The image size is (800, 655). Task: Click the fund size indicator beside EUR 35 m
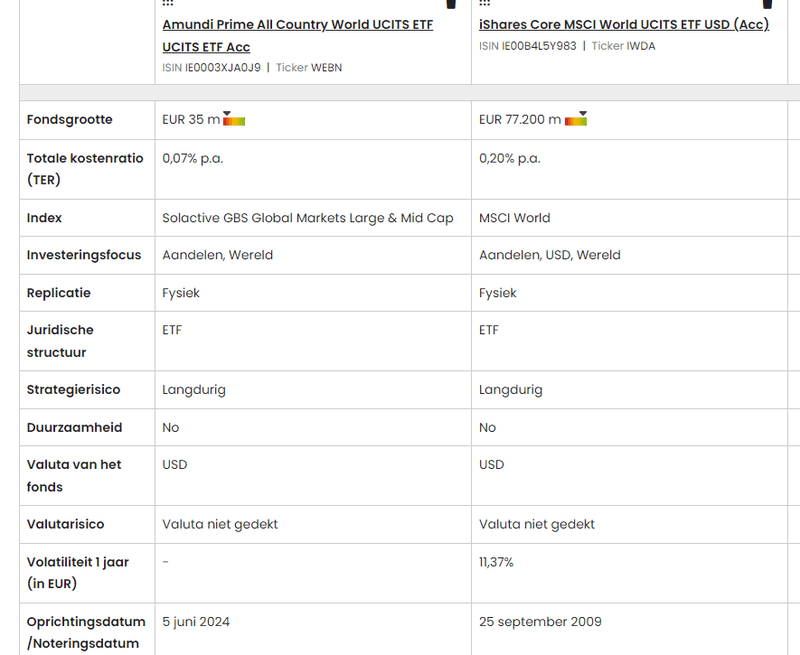(234, 119)
